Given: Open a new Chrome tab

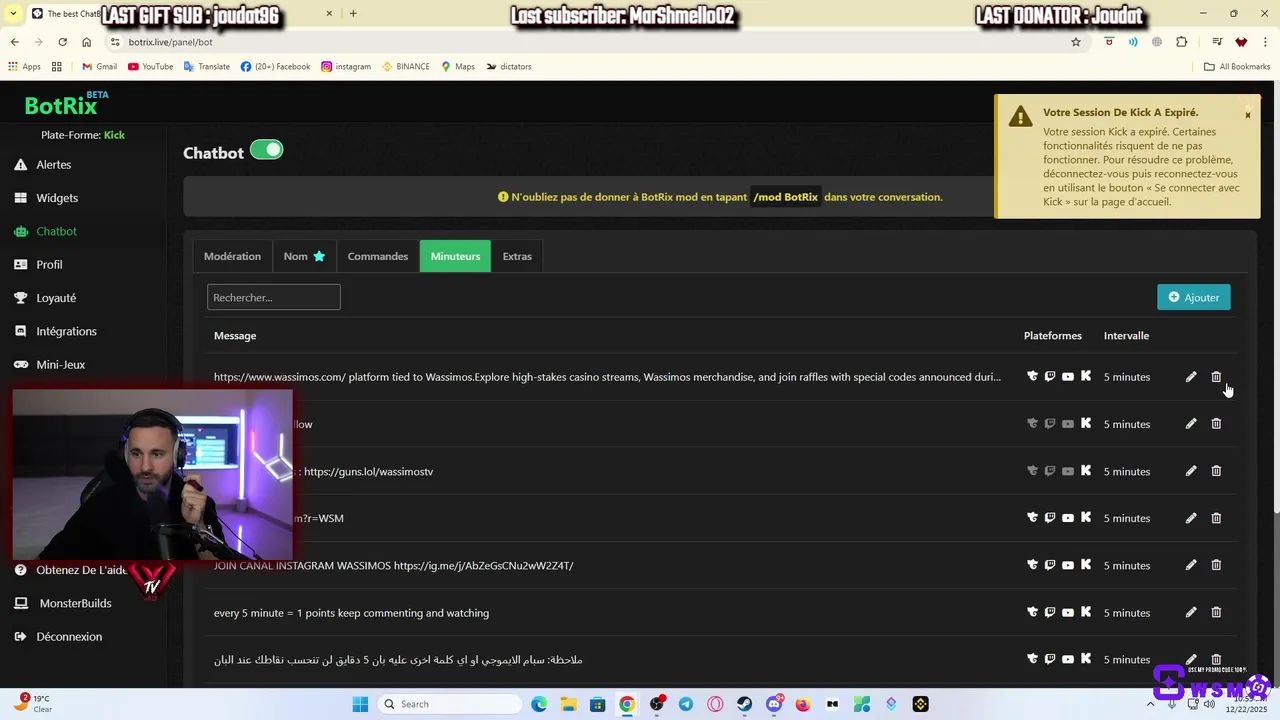Looking at the screenshot, I should pos(353,14).
